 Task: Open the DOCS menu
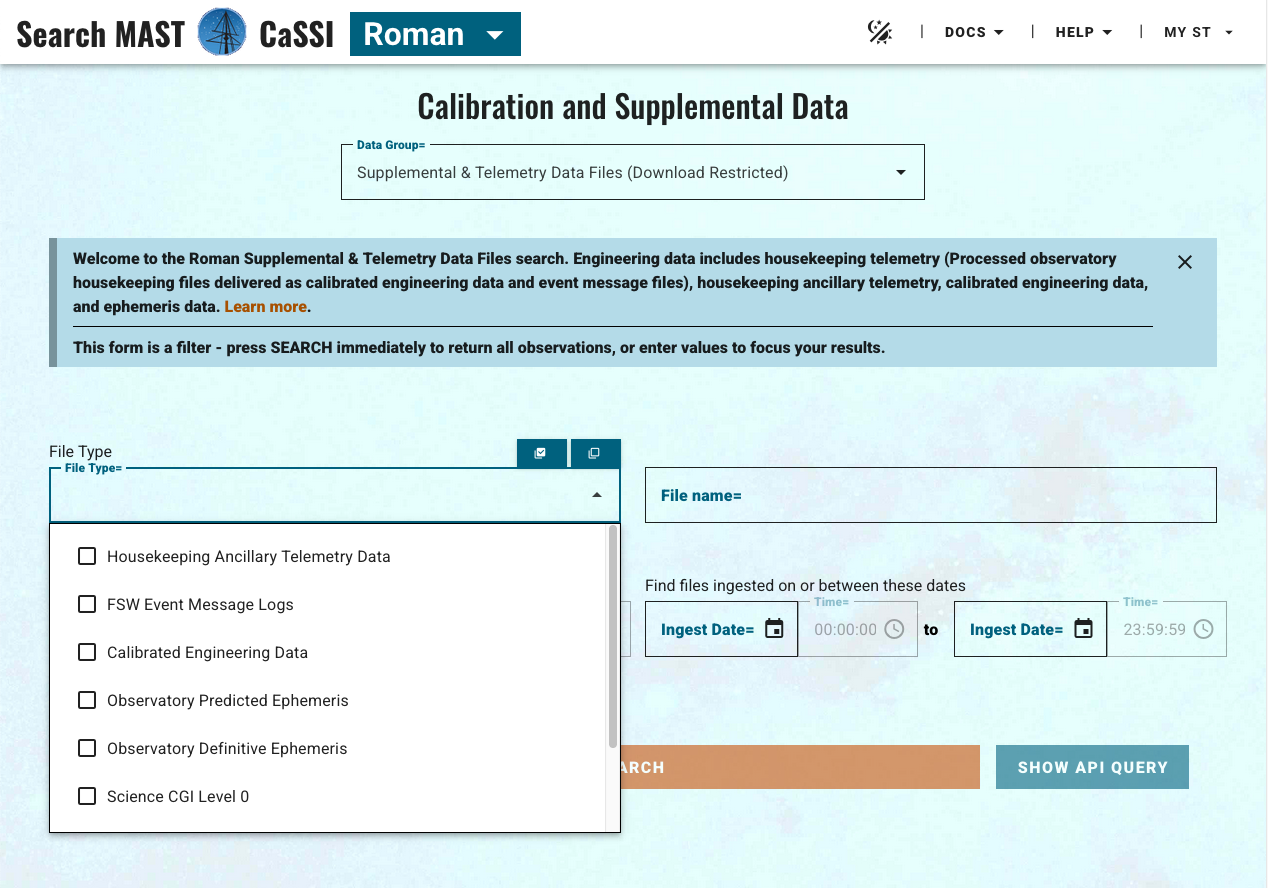(974, 32)
